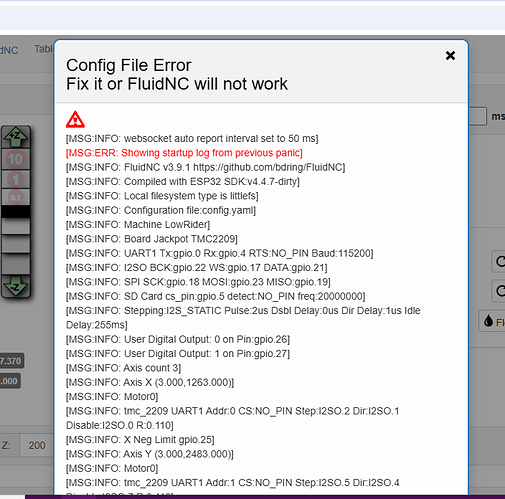The width and height of the screenshot is (505, 499).
Task: Click the topmost circular arrow button
Action: [499, 262]
